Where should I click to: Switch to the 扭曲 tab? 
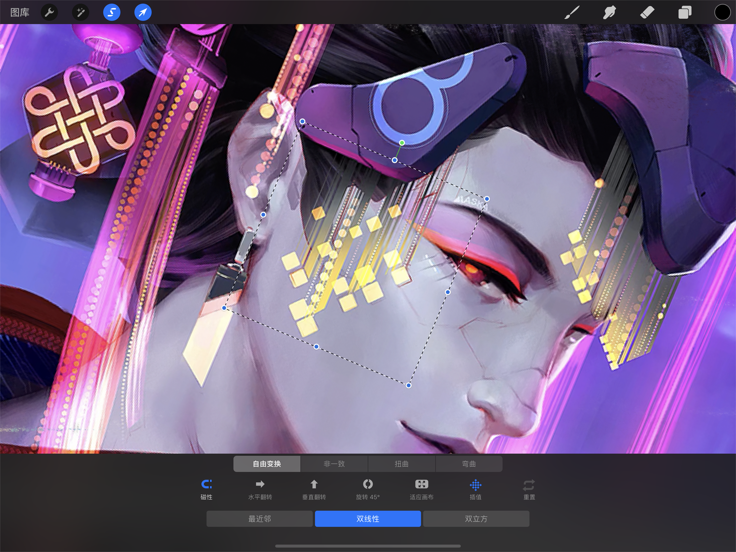pyautogui.click(x=402, y=464)
